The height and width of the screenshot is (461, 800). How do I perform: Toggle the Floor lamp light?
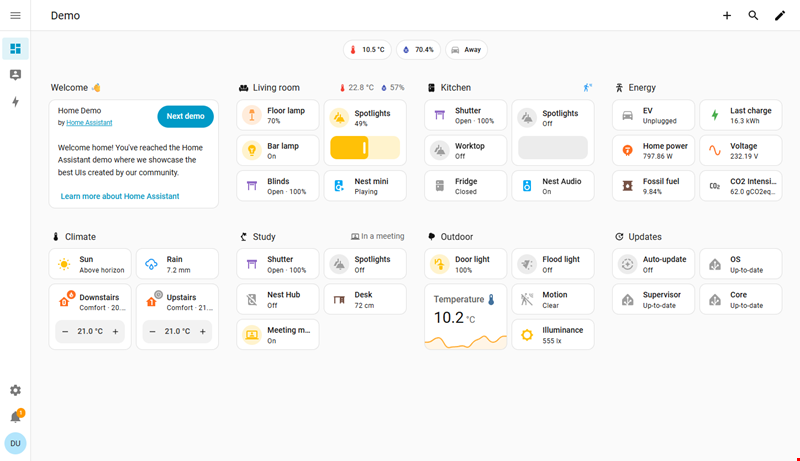[x=252, y=115]
